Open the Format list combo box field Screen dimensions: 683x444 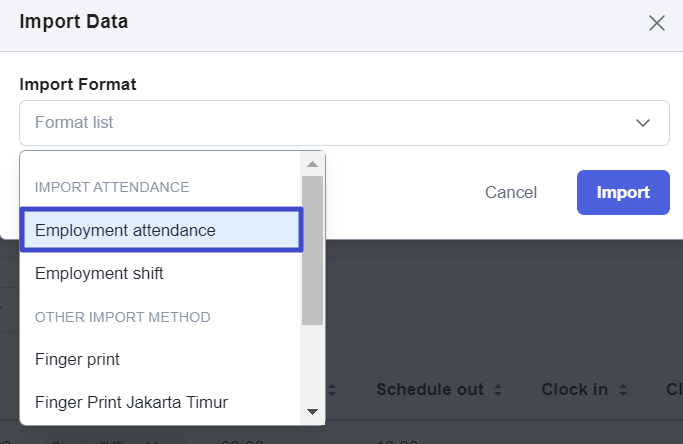(x=344, y=123)
